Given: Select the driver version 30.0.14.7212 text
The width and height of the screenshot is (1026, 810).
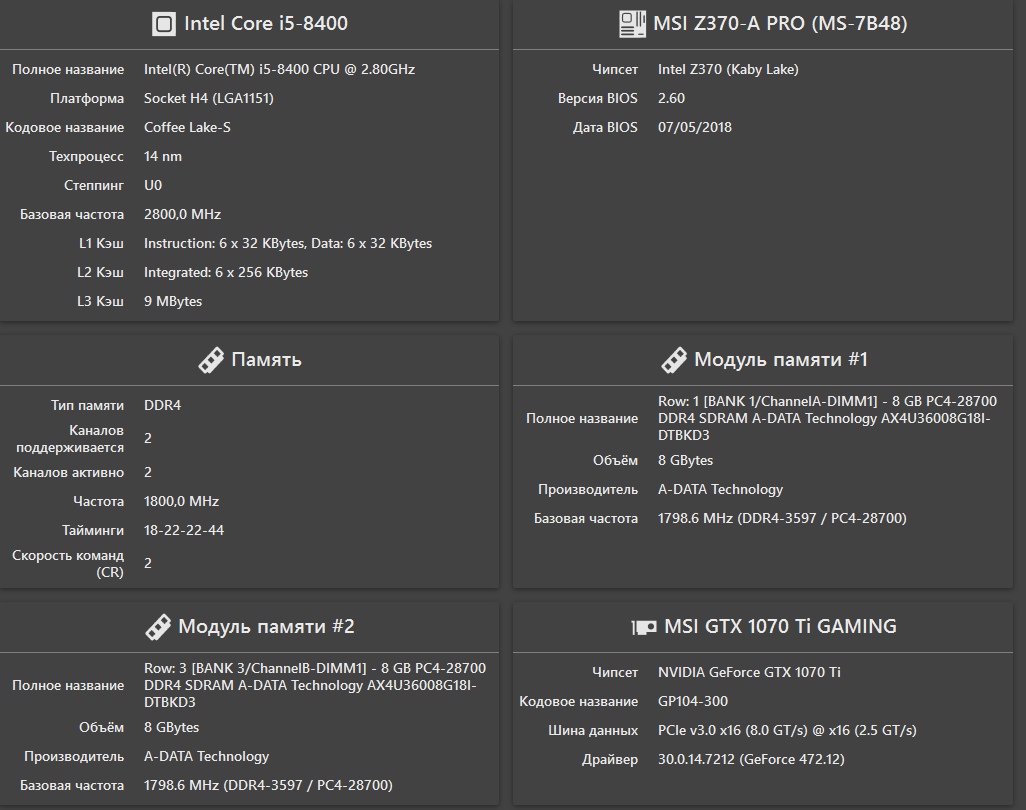Looking at the screenshot, I should 751,759.
